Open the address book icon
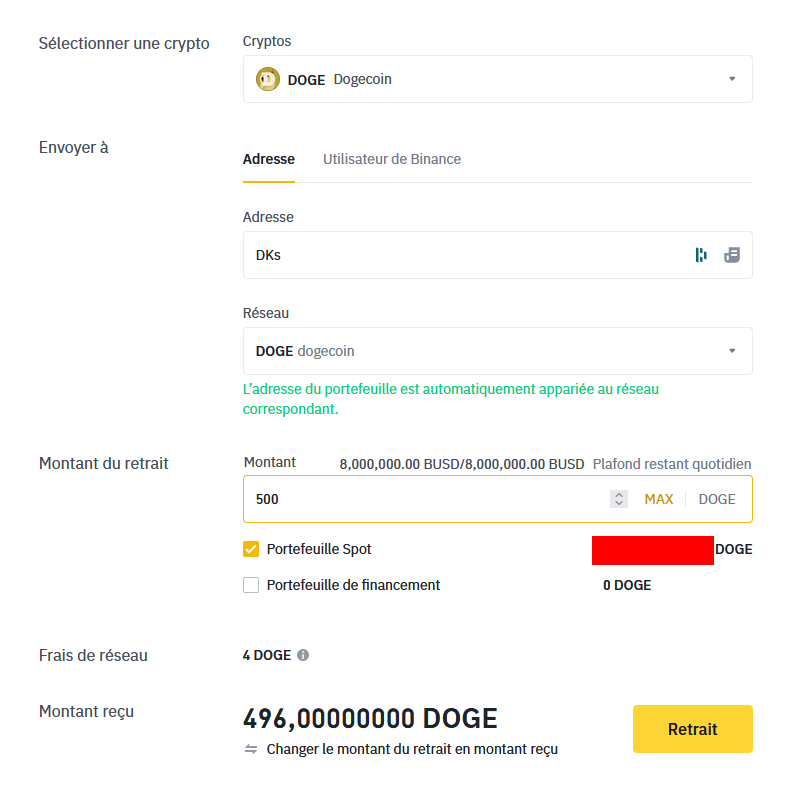The image size is (808, 803). [x=732, y=255]
